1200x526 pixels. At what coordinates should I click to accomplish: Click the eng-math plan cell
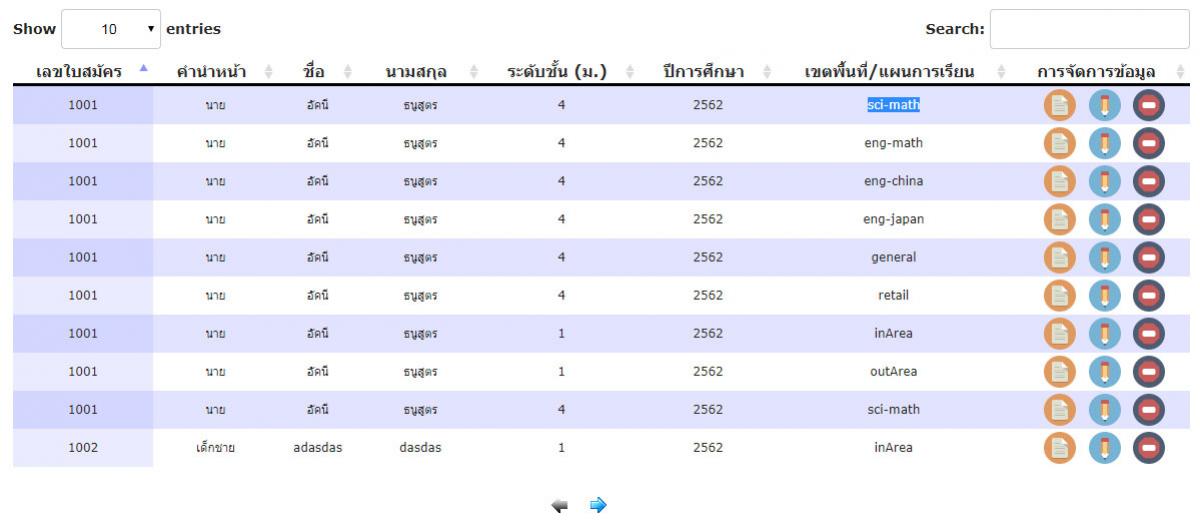click(x=894, y=143)
